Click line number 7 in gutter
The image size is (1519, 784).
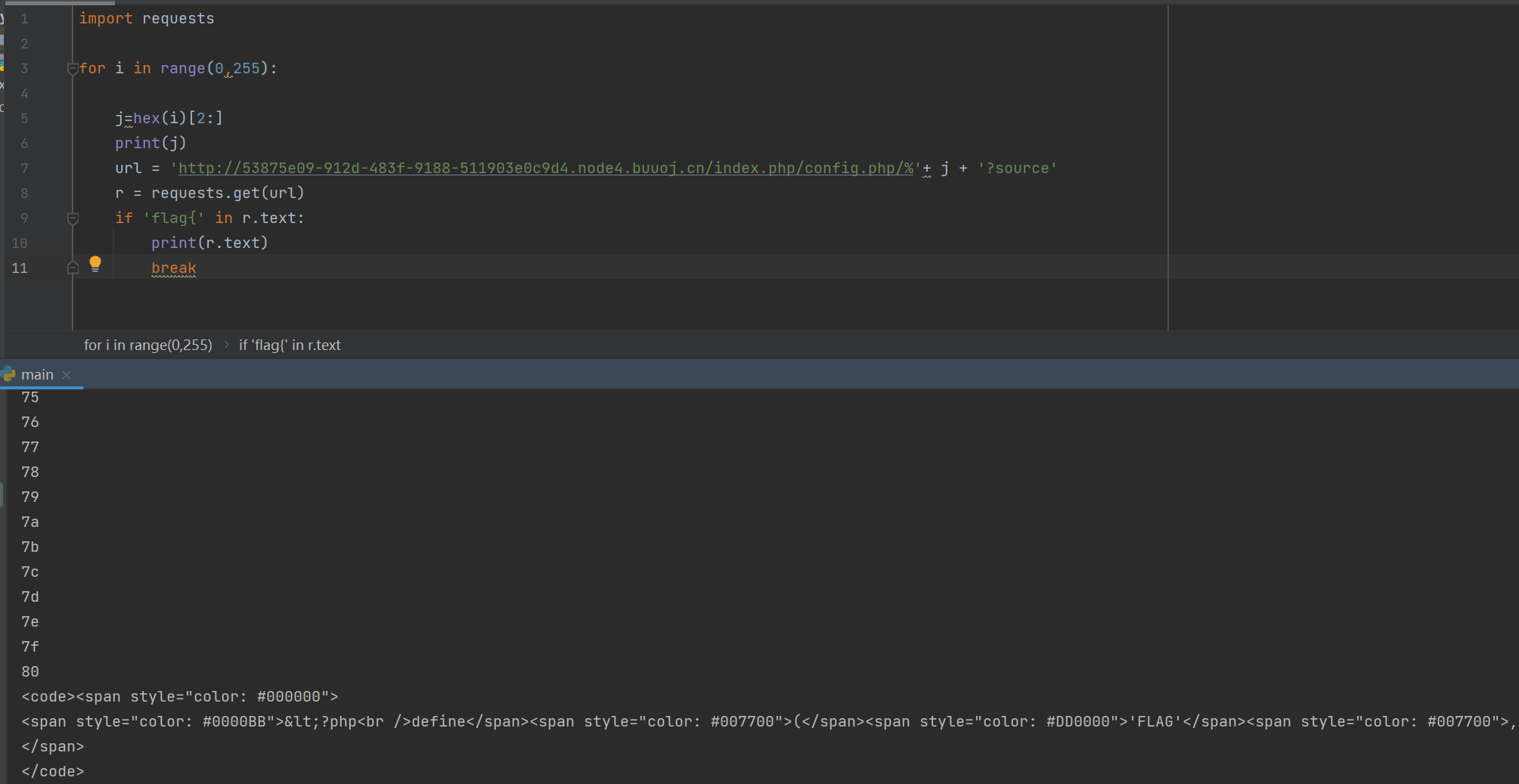pyautogui.click(x=24, y=169)
